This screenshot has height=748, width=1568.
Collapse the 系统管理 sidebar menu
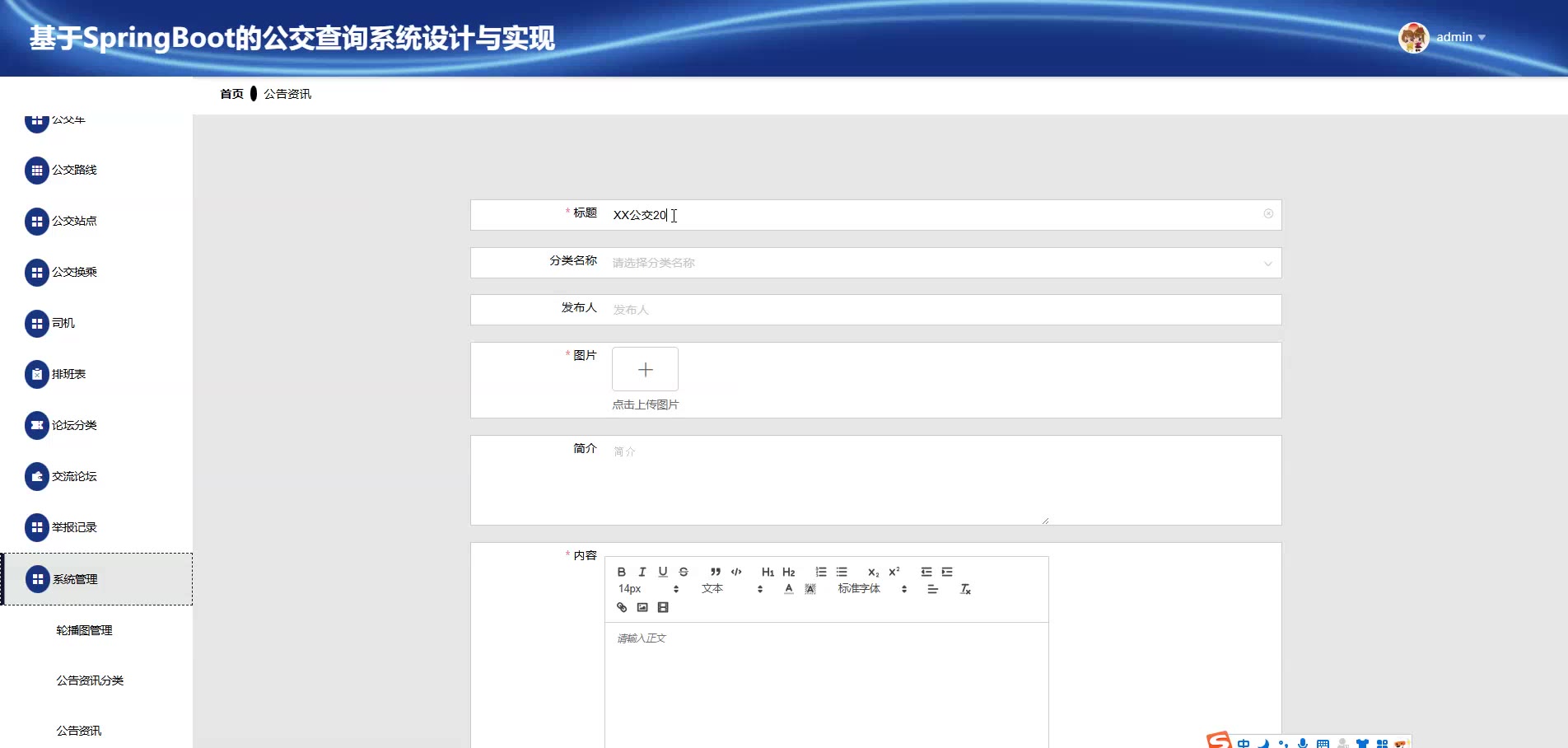(x=96, y=579)
